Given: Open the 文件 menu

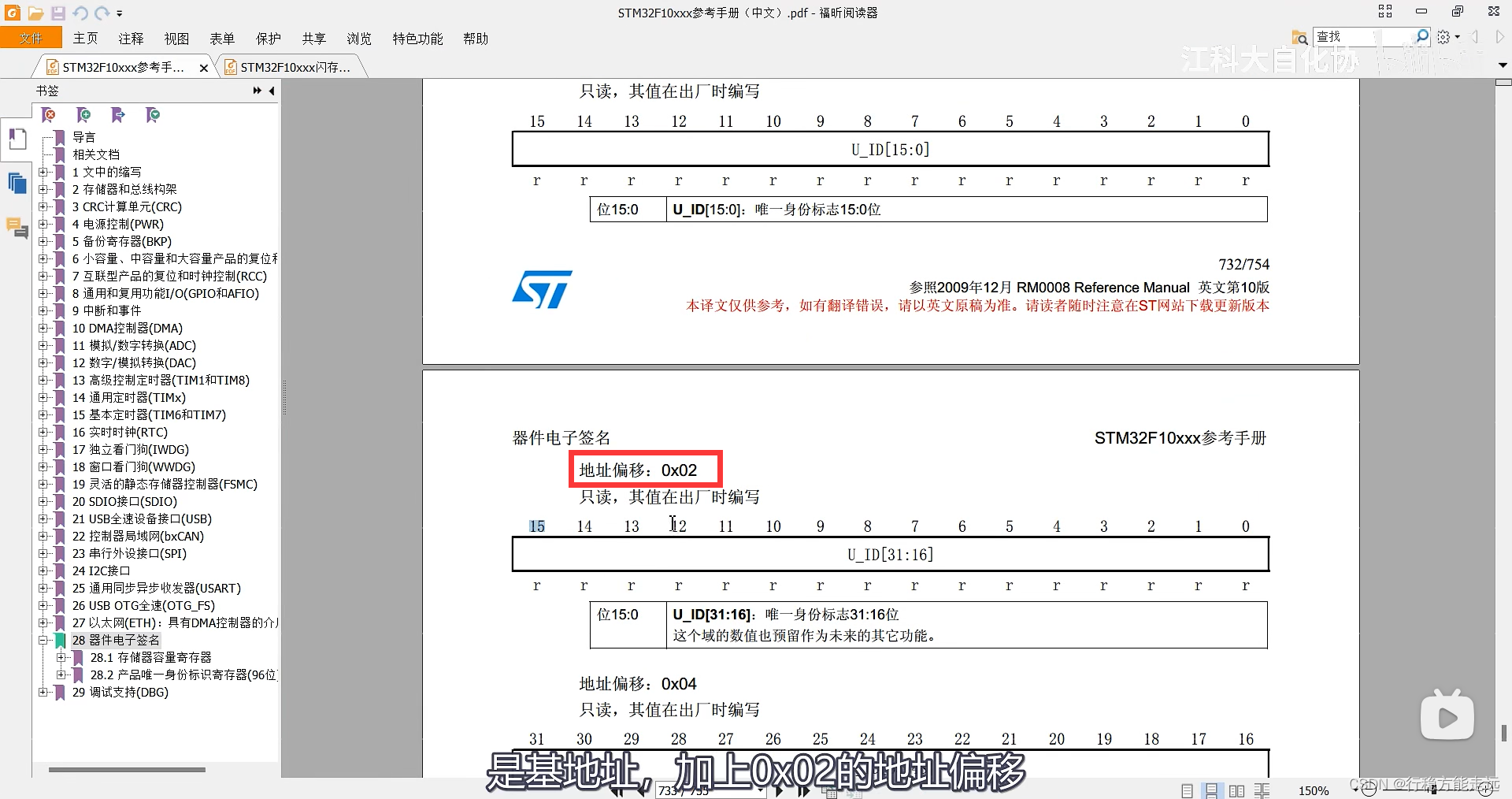Looking at the screenshot, I should pos(31,38).
